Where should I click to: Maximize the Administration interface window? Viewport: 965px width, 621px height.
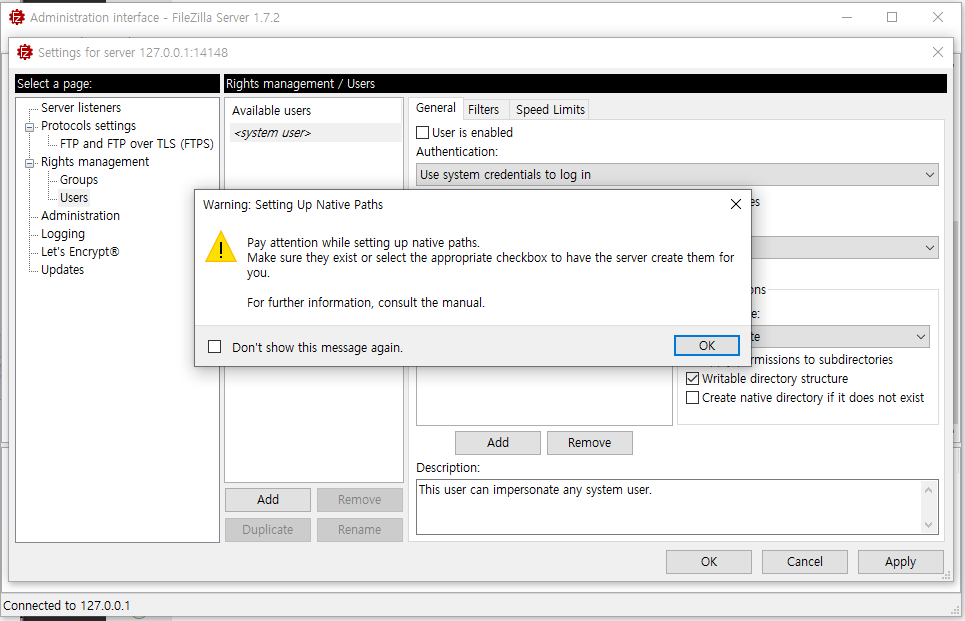pos(892,17)
